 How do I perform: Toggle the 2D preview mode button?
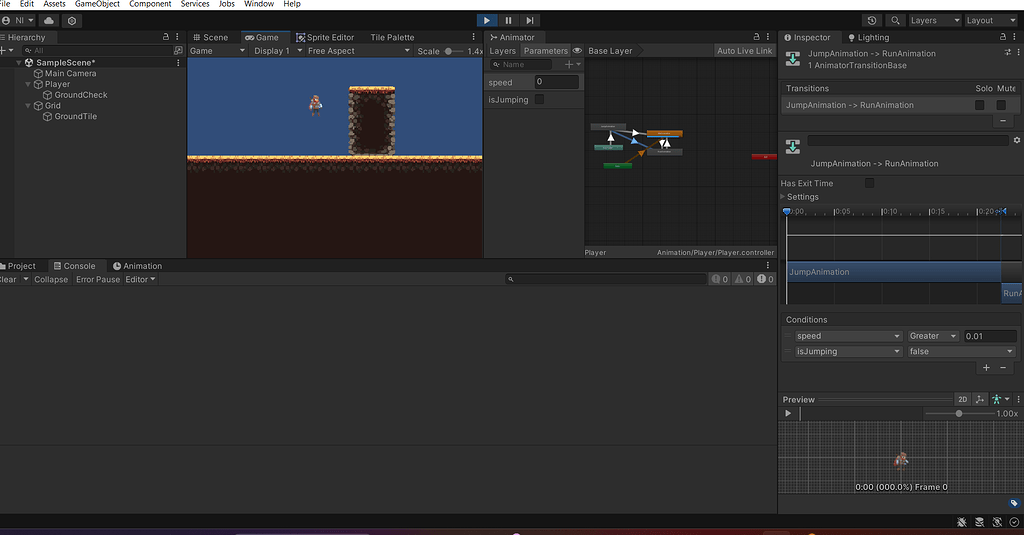click(x=962, y=399)
